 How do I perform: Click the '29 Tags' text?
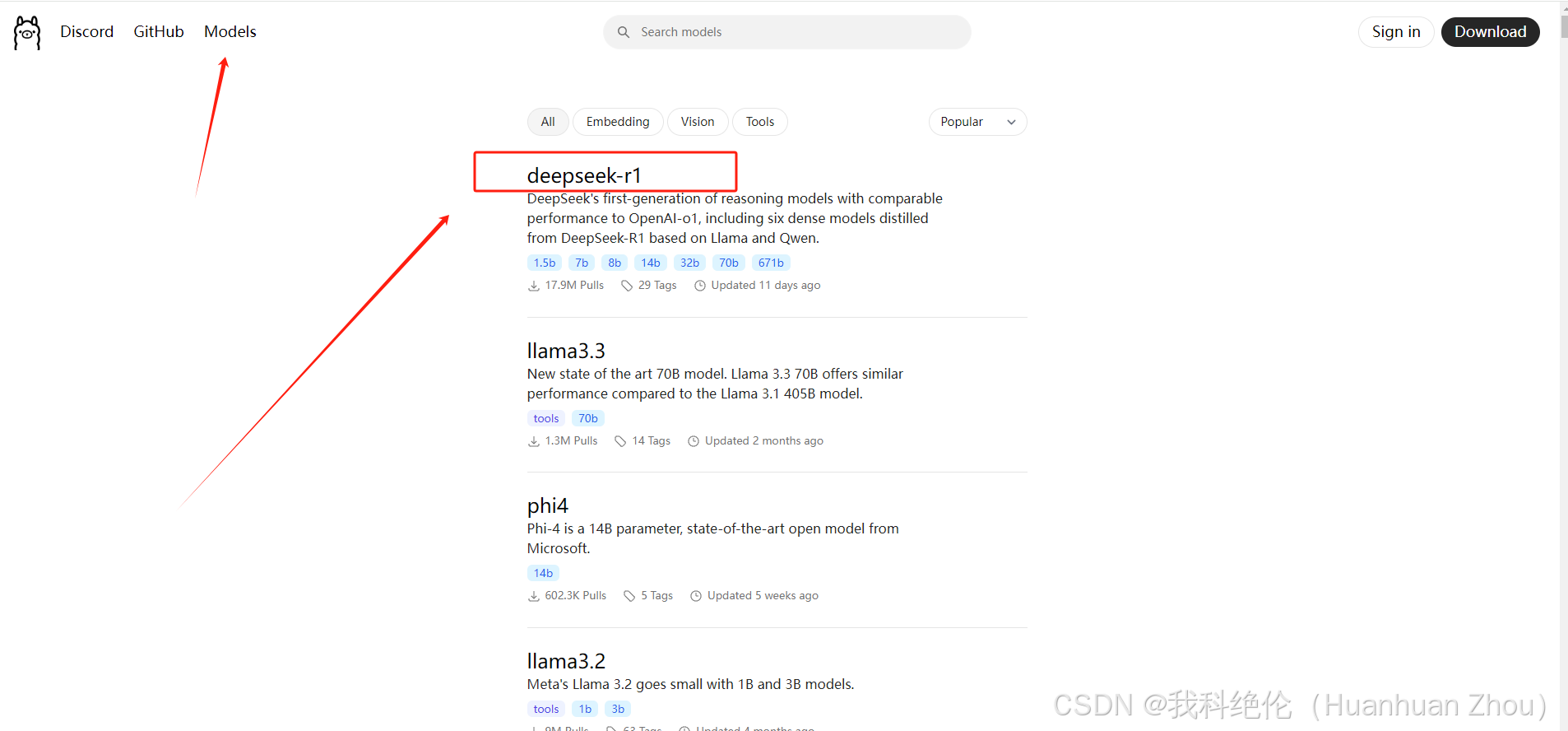point(657,286)
